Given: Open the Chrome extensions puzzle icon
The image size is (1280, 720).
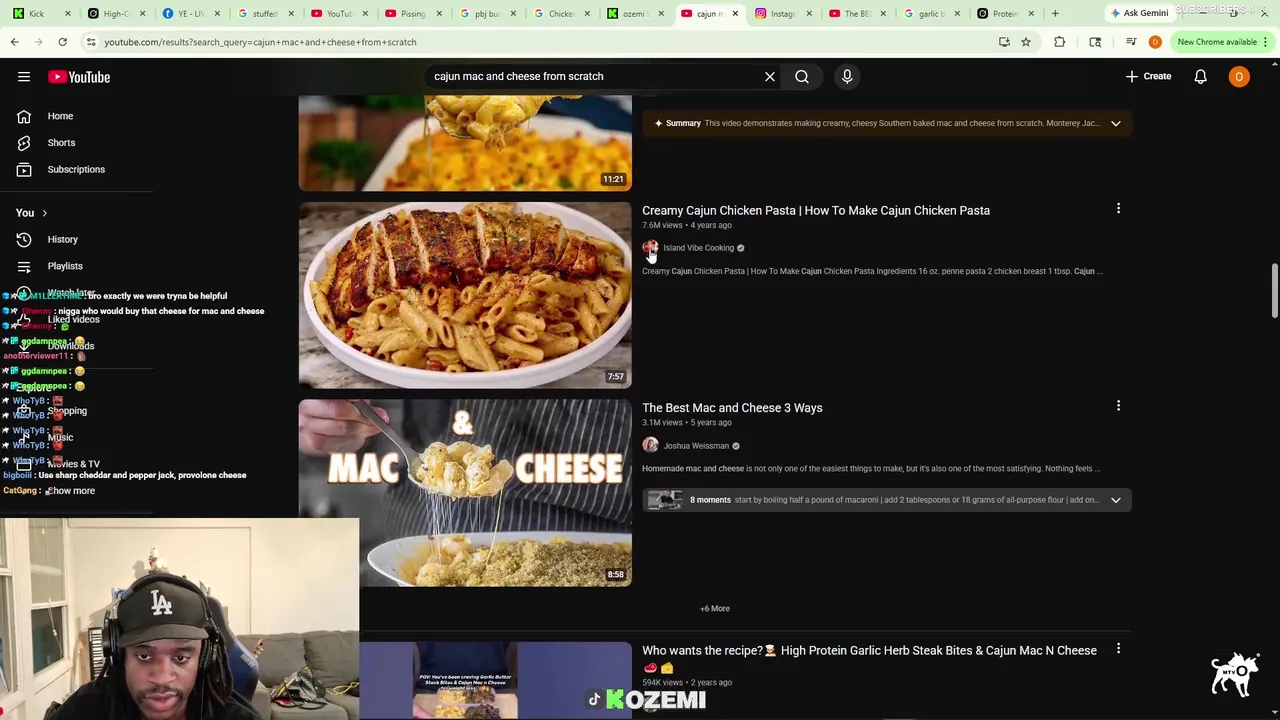Looking at the screenshot, I should click(x=1059, y=42).
